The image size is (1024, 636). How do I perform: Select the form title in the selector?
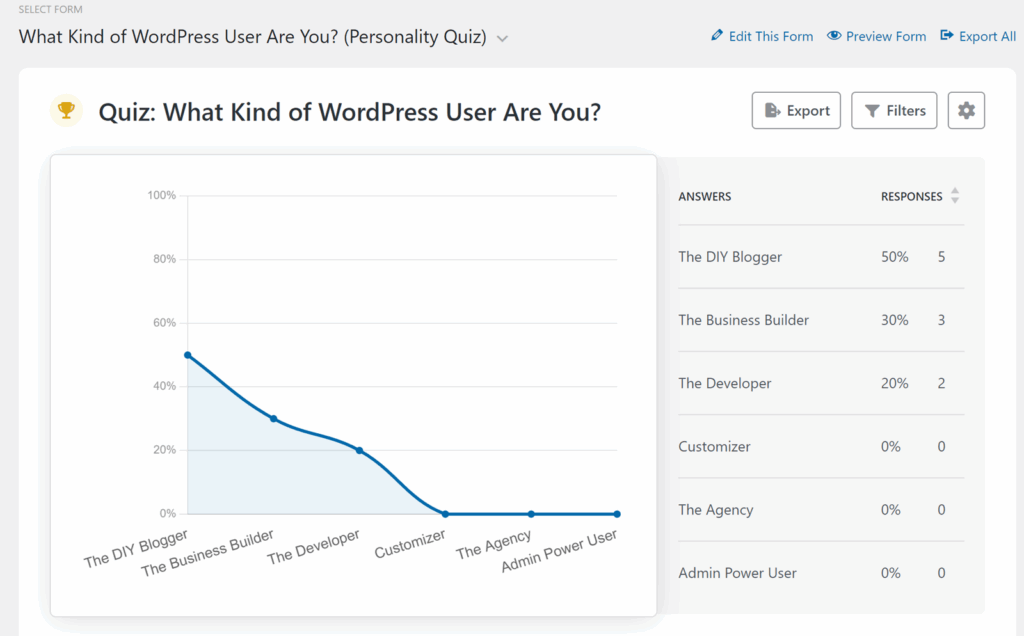coord(252,37)
